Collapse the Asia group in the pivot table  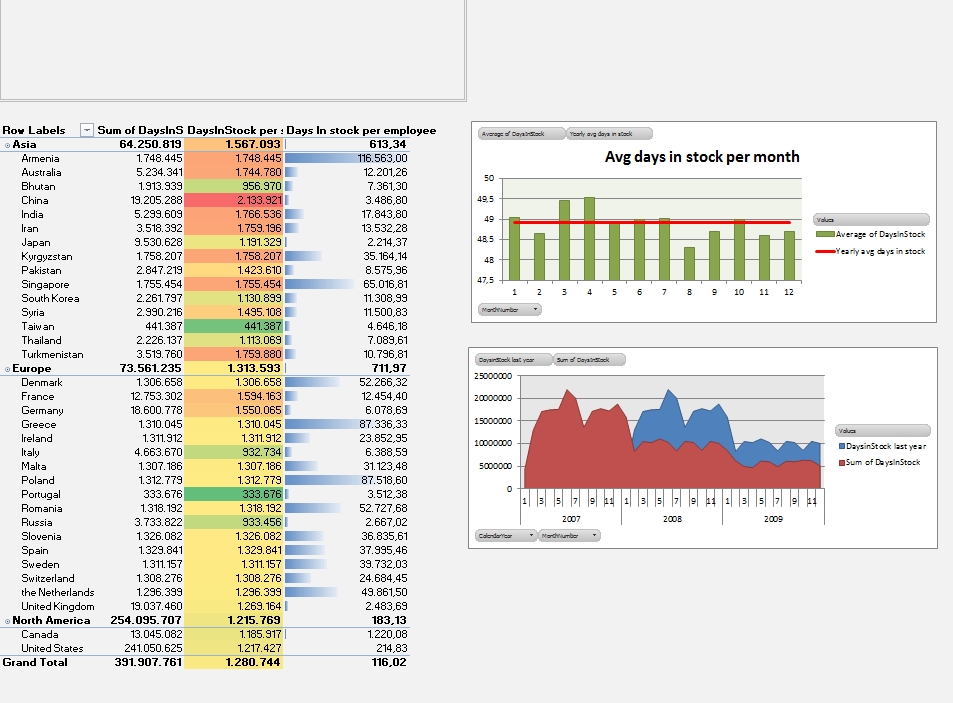click(x=9, y=144)
